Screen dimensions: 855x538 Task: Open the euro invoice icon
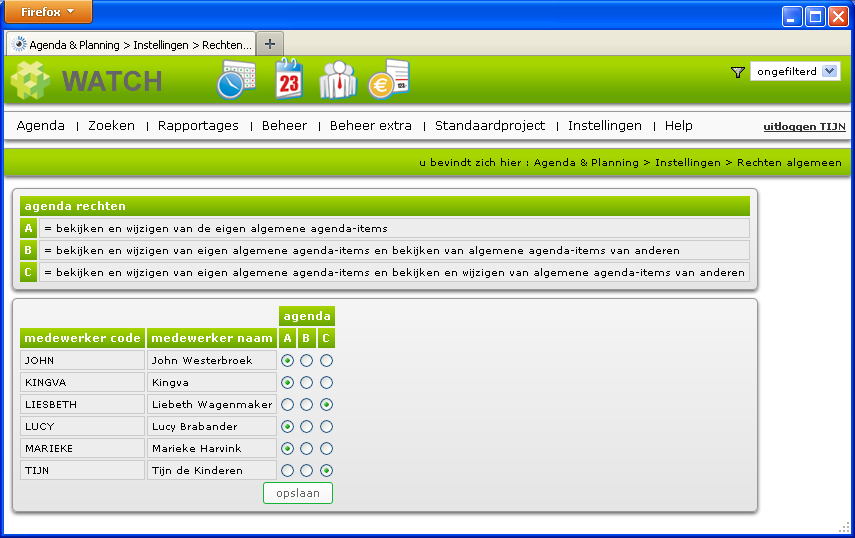389,80
